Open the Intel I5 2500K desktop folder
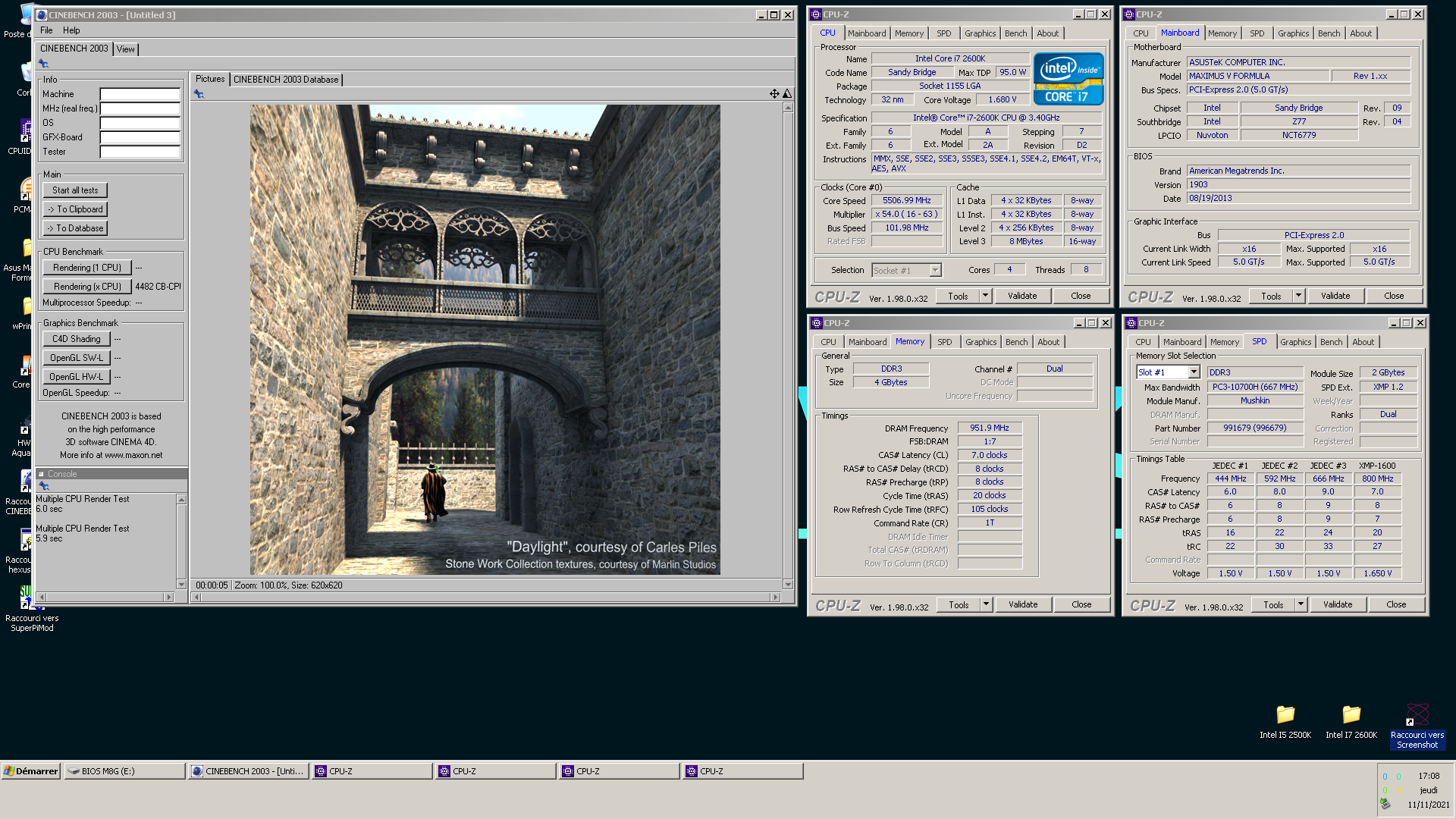Screen dimensions: 1456x819 coord(1285,721)
